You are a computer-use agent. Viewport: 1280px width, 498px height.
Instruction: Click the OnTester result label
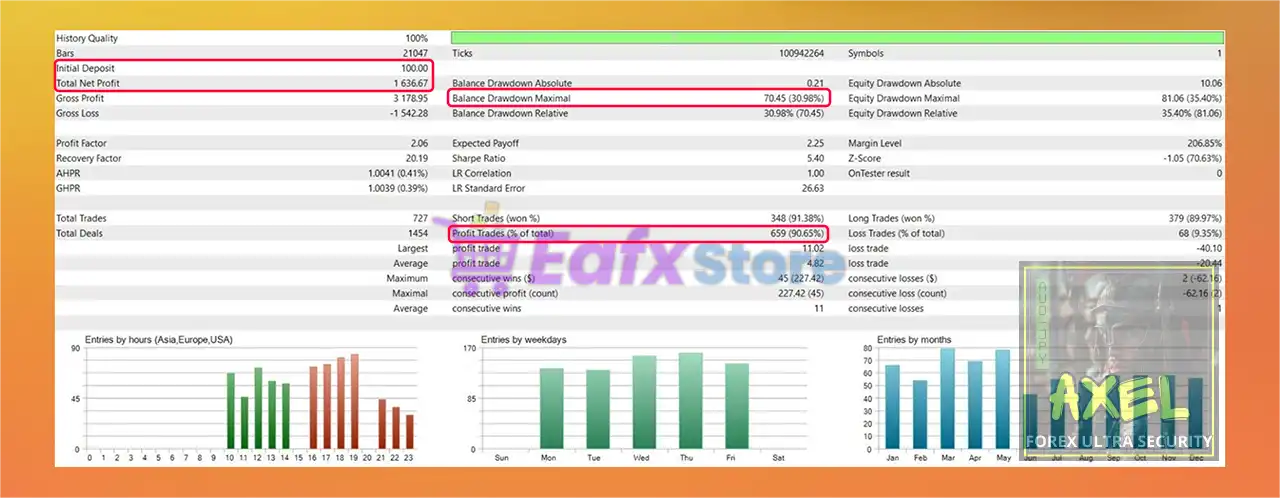[880, 173]
